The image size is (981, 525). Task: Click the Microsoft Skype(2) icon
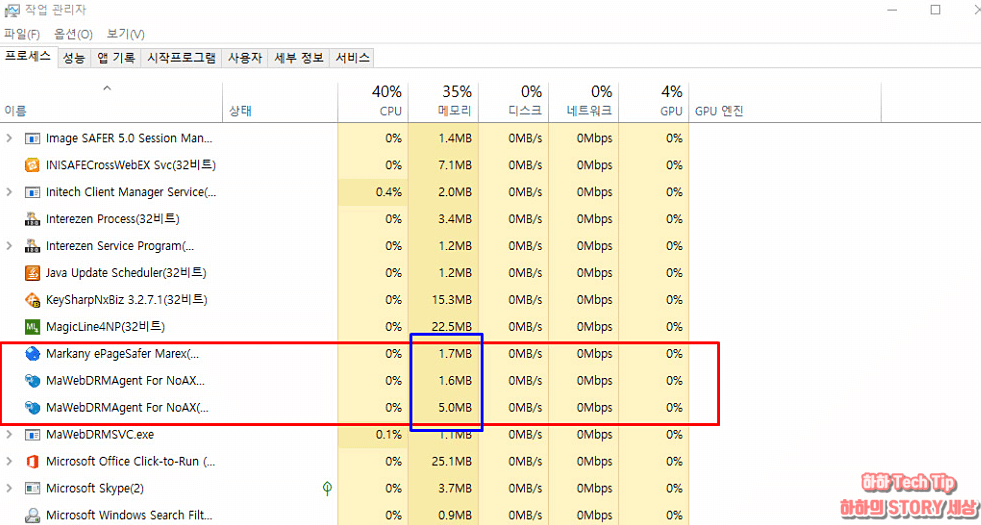tap(32, 488)
